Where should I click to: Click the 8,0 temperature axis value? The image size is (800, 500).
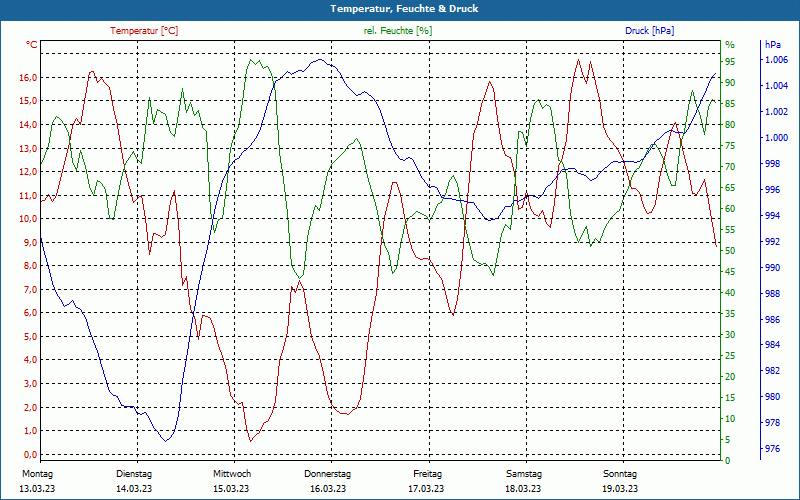click(31, 266)
